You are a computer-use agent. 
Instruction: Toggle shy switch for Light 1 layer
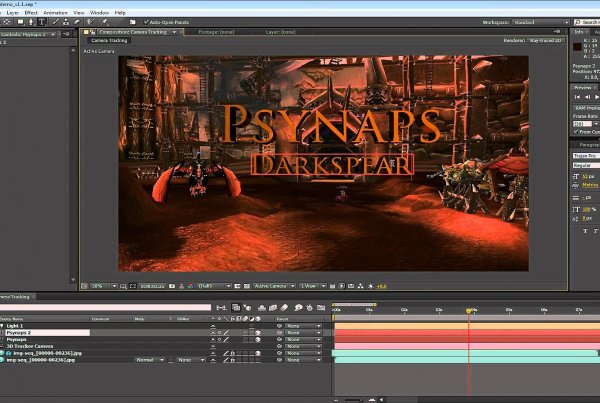pyautogui.click(x=213, y=326)
